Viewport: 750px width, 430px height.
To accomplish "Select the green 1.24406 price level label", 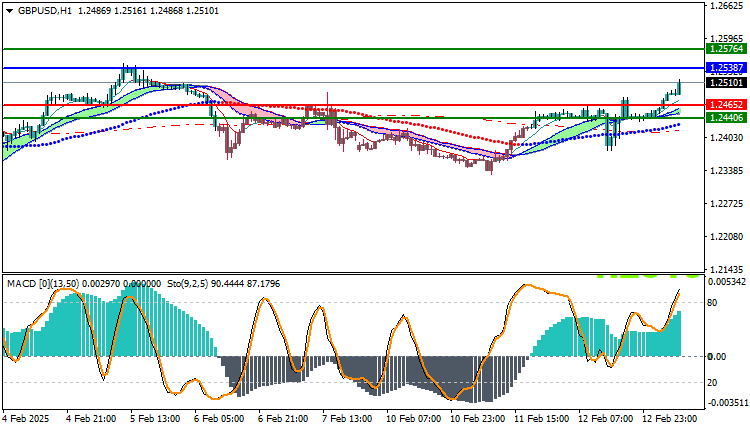I will (726, 117).
